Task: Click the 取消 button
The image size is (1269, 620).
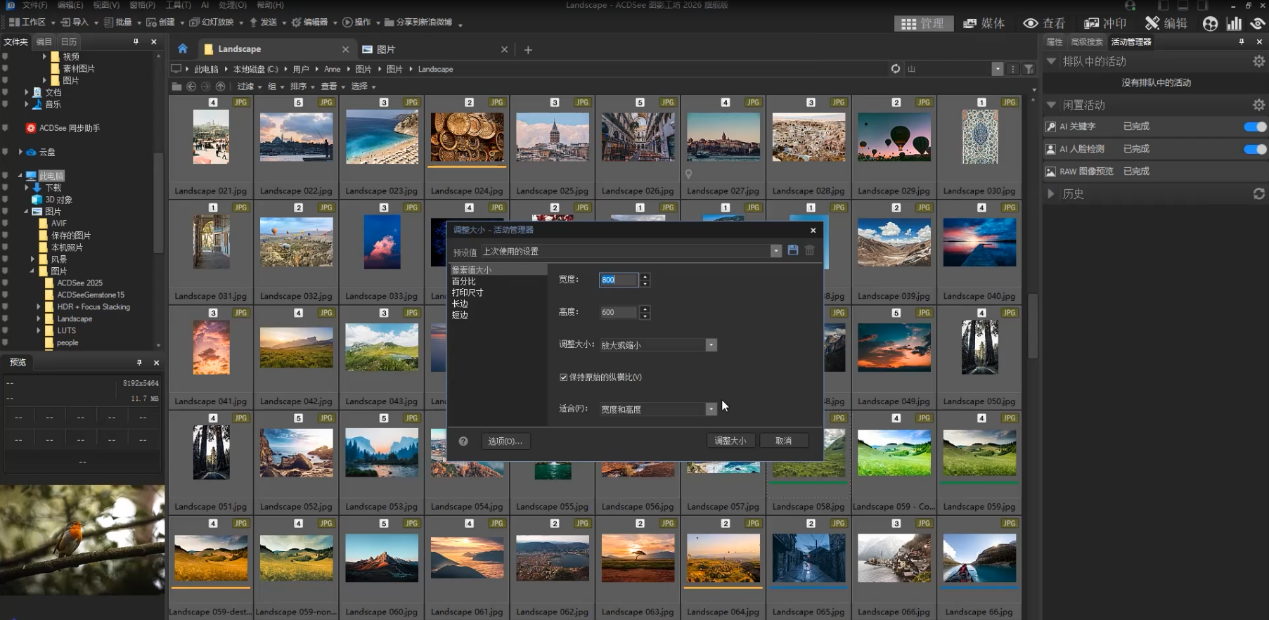Action: [783, 441]
